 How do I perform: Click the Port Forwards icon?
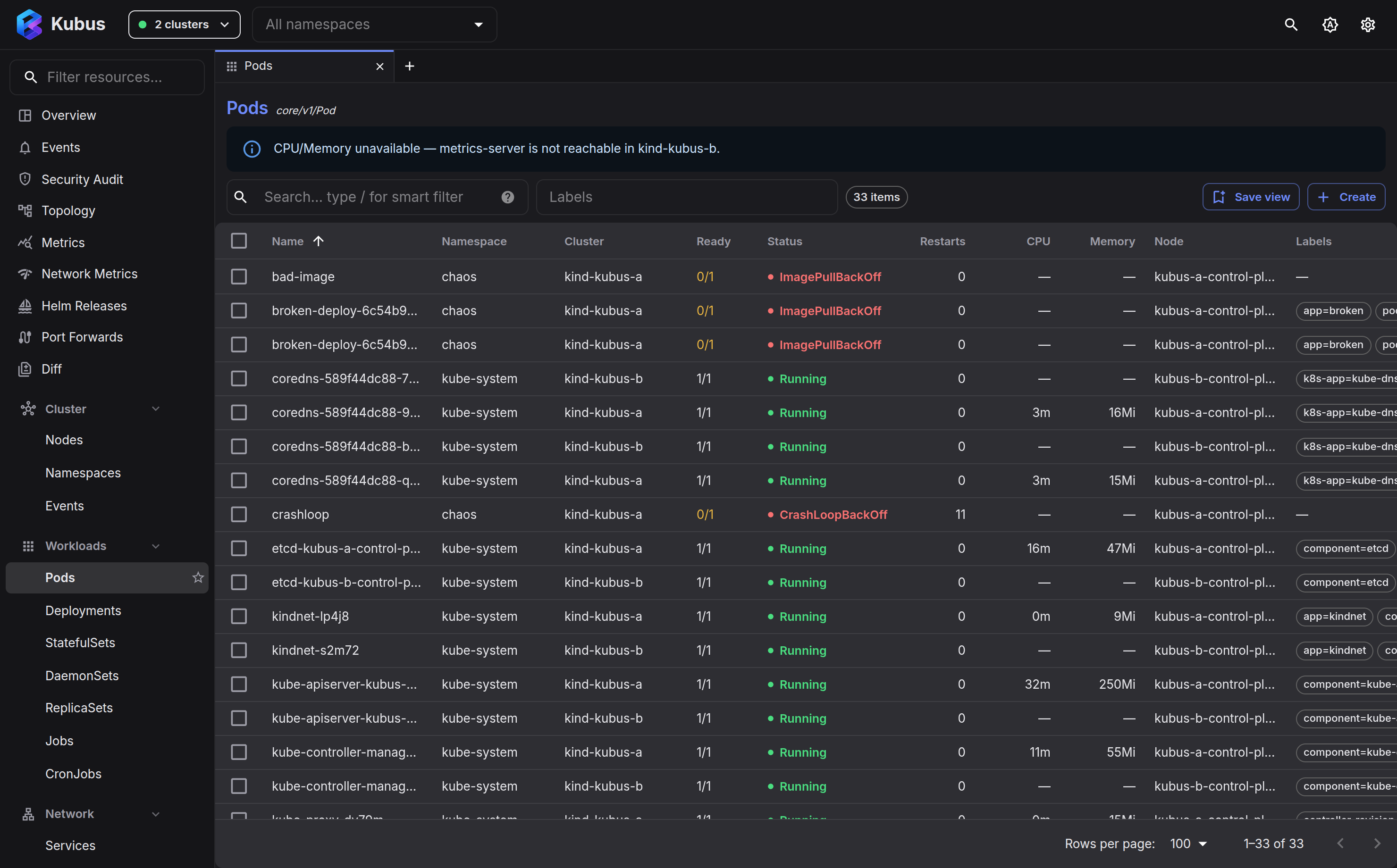pos(25,337)
